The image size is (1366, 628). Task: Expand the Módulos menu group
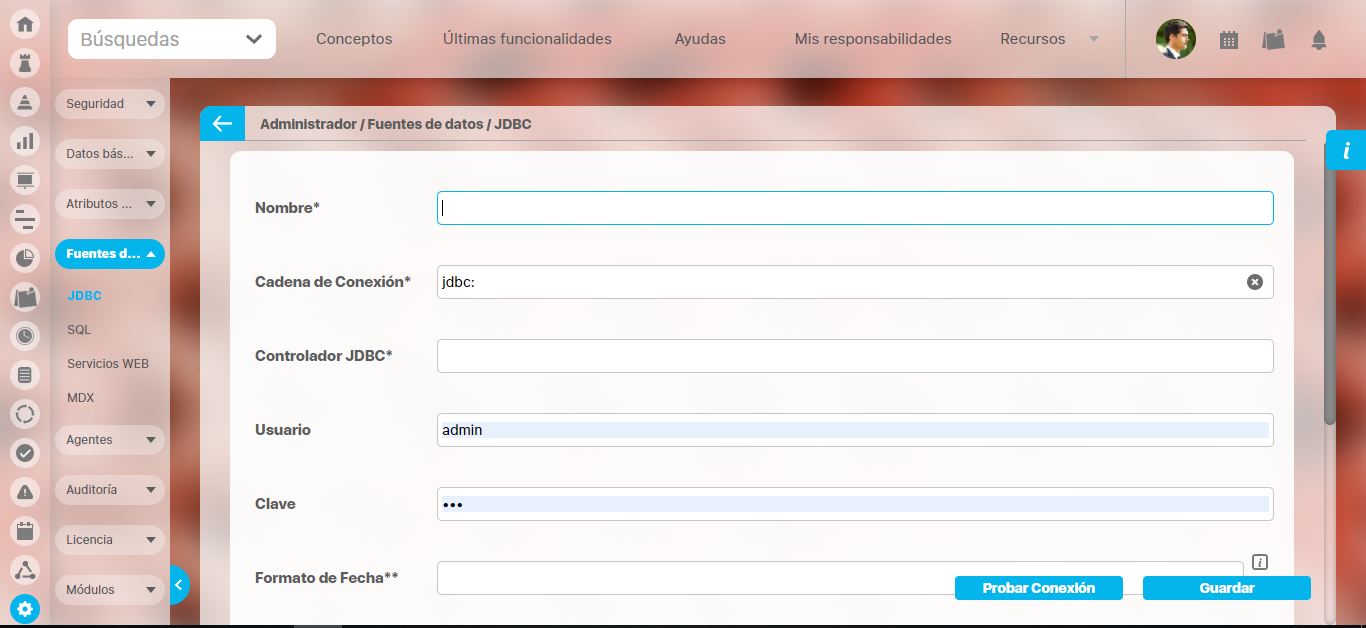[110, 590]
